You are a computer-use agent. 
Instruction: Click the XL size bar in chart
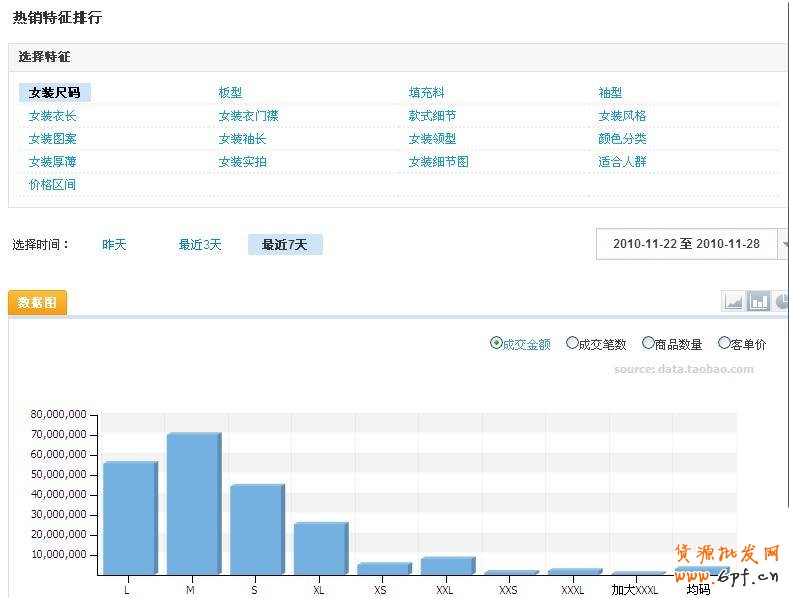click(x=319, y=549)
